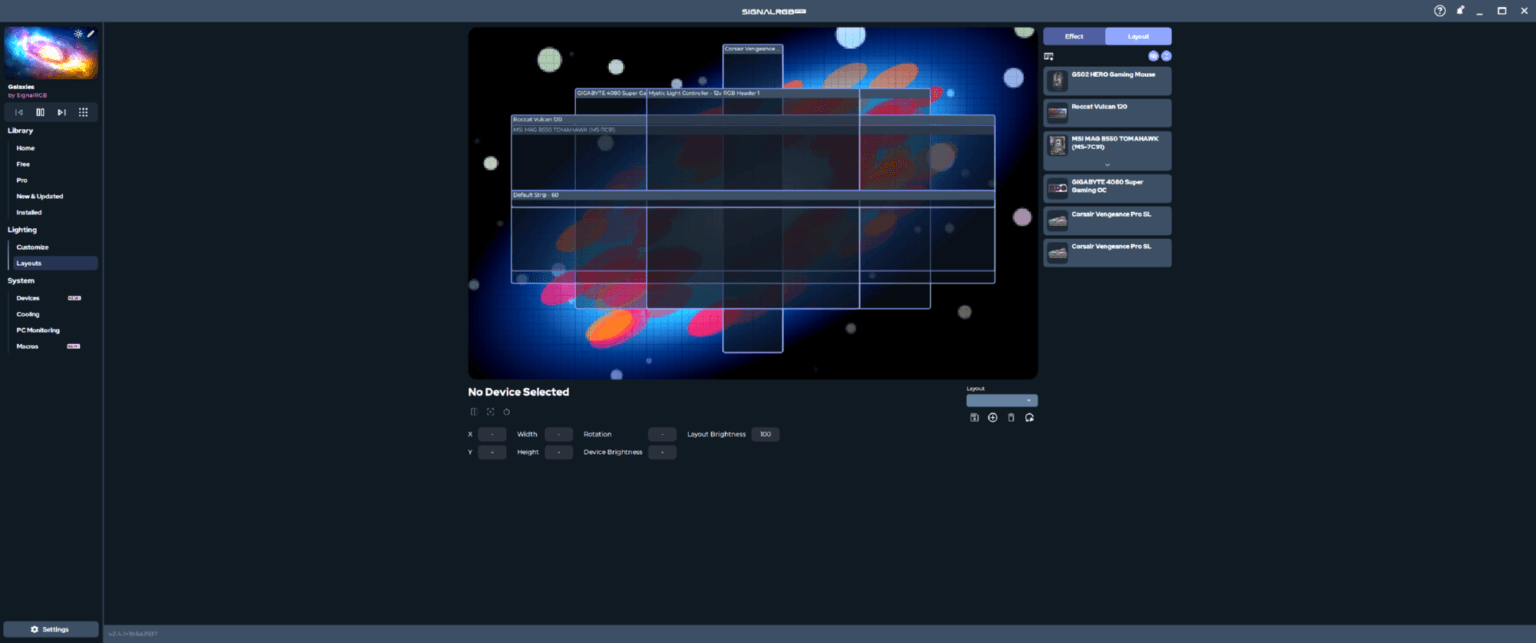1536x643 pixels.
Task: Click the notification bell icon in title bar
Action: 1461,11
